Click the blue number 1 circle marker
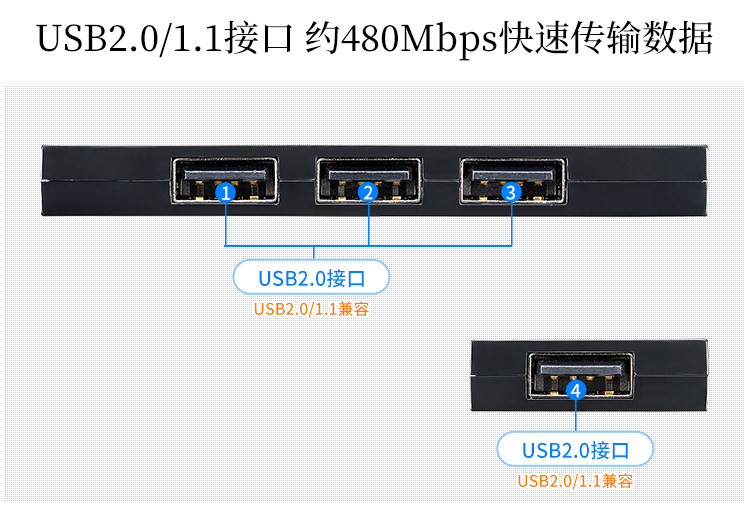Viewport: 750px width, 512px height. (225, 193)
